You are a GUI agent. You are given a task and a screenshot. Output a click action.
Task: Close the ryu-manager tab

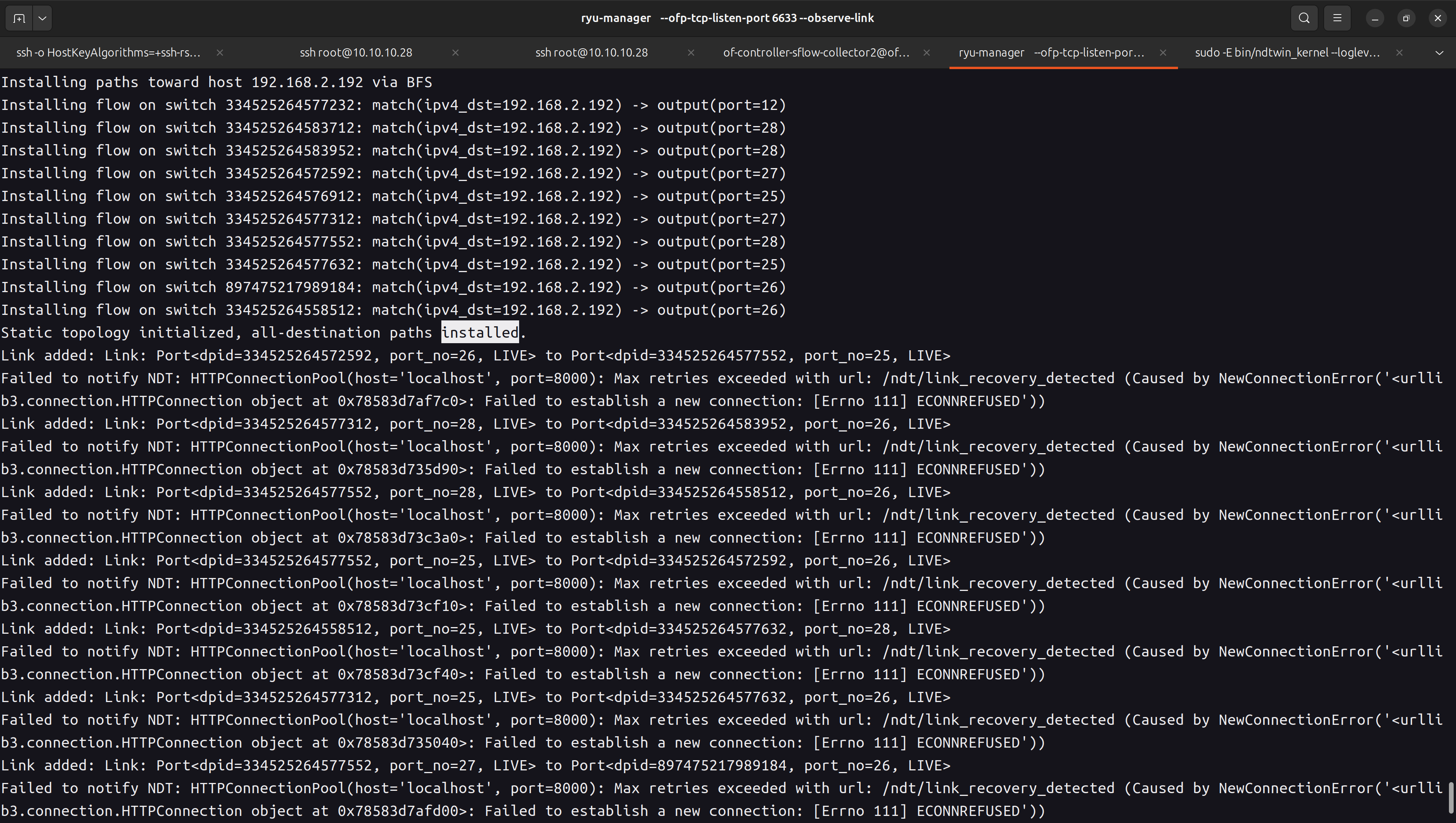[1163, 53]
